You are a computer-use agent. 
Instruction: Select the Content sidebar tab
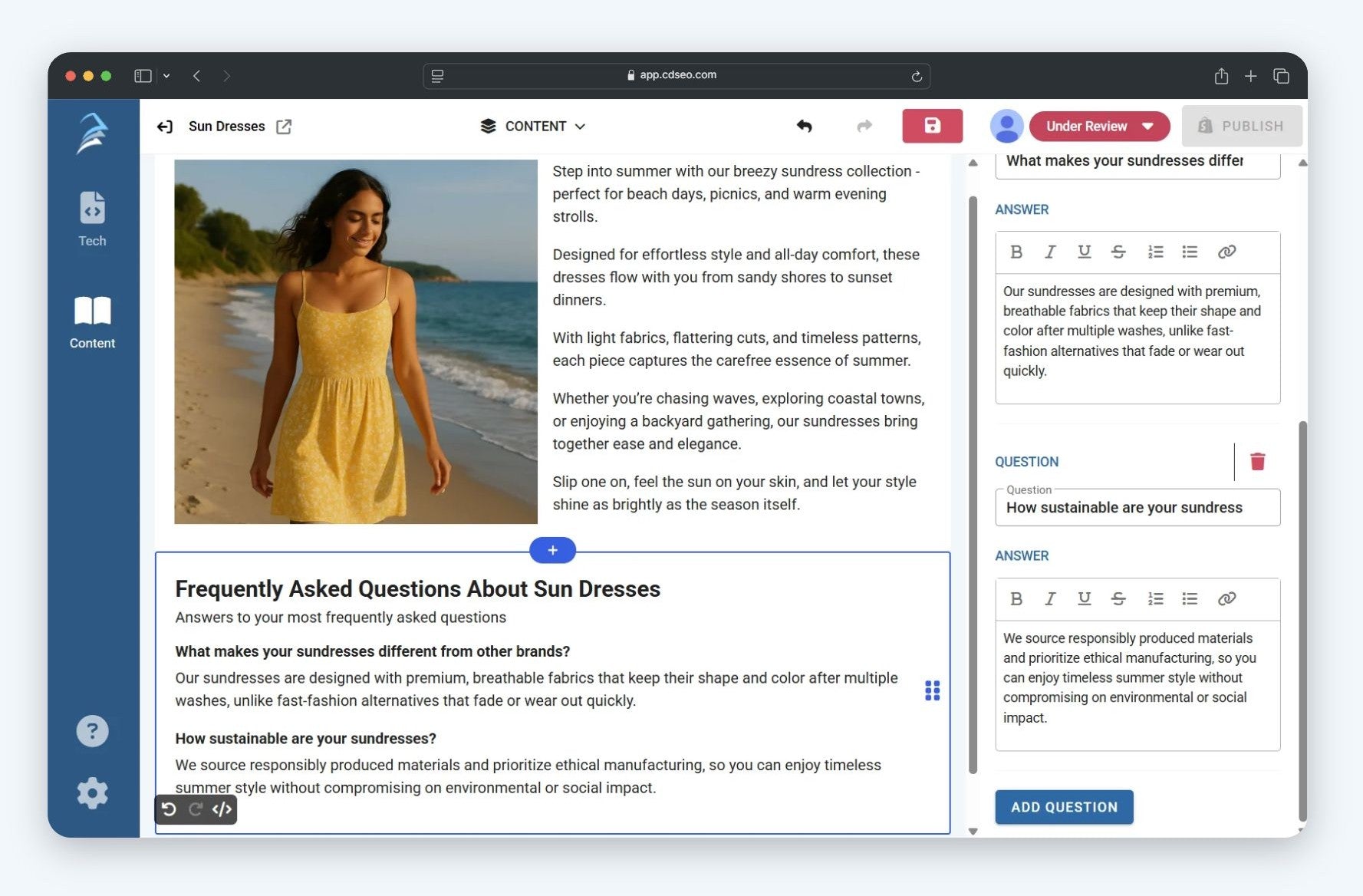(92, 322)
